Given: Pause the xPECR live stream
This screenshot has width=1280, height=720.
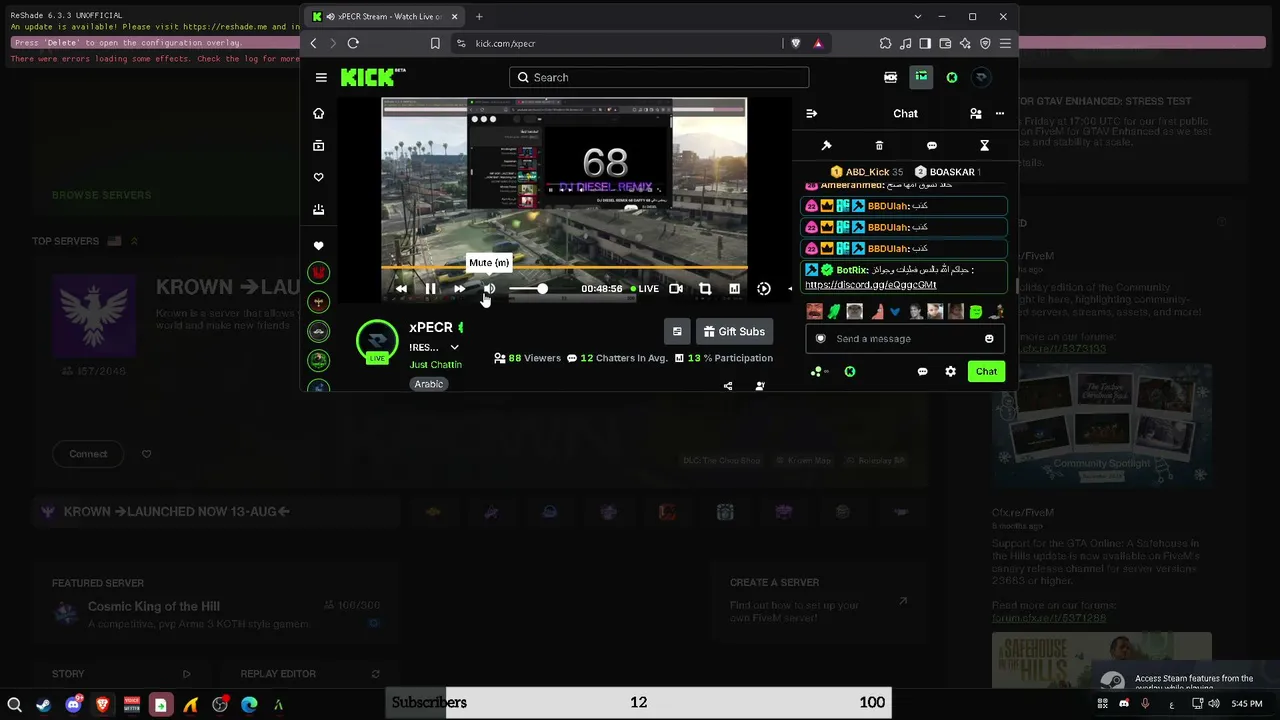Looking at the screenshot, I should coord(430,289).
